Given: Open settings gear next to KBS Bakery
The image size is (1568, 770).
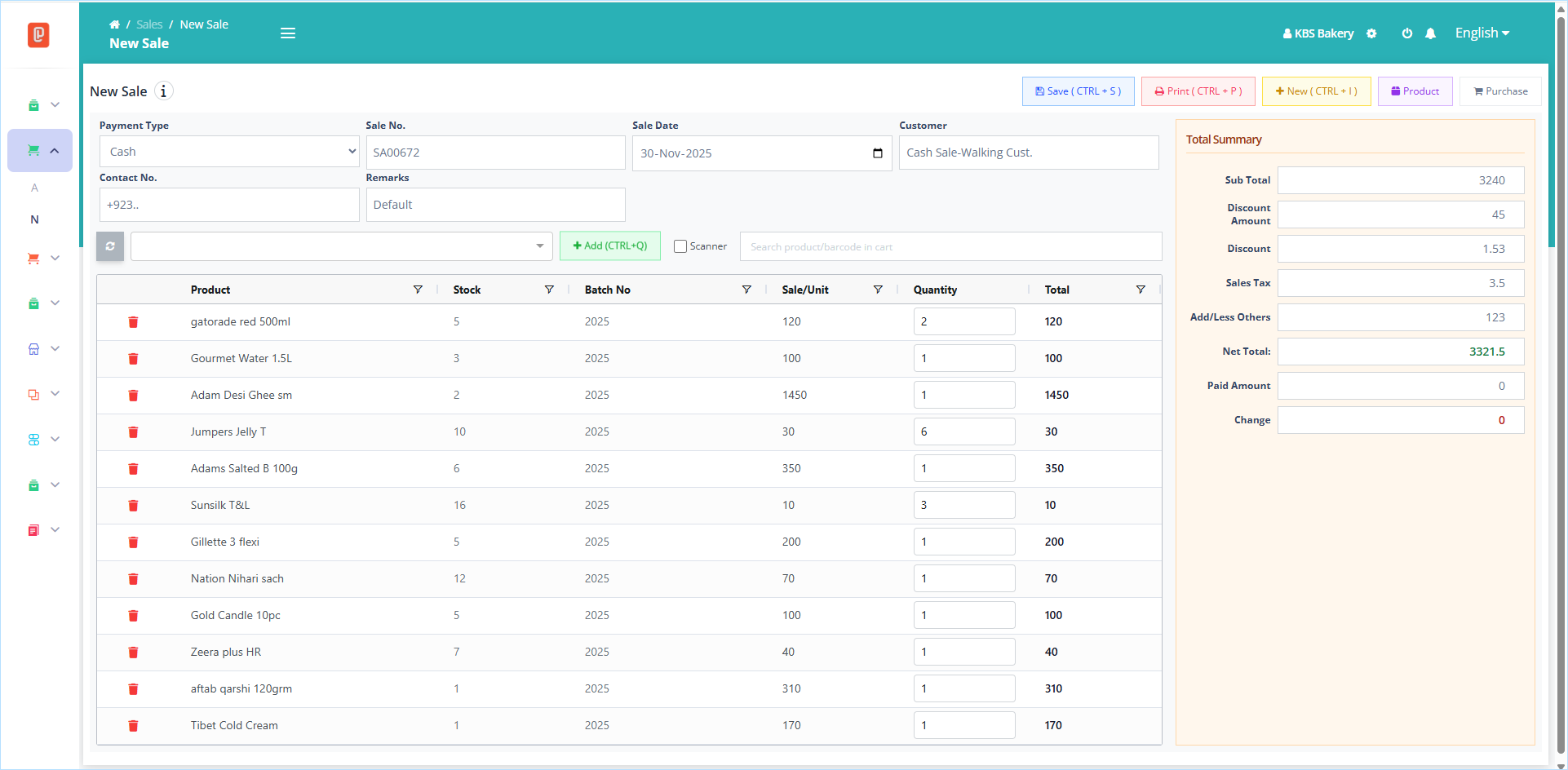Looking at the screenshot, I should point(1371,33).
